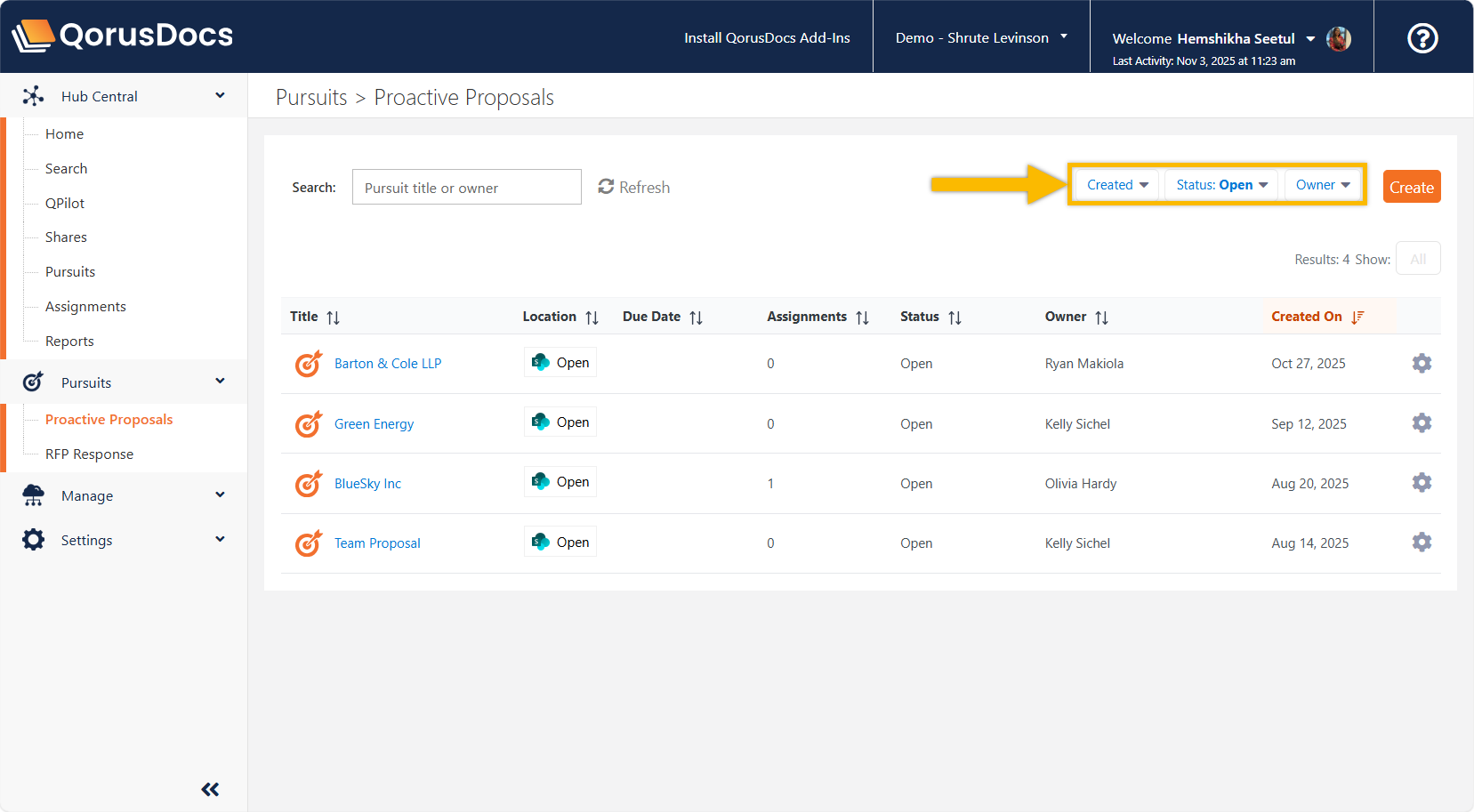The width and height of the screenshot is (1474, 812).
Task: Click the QorusDocs logo
Action: tap(123, 36)
